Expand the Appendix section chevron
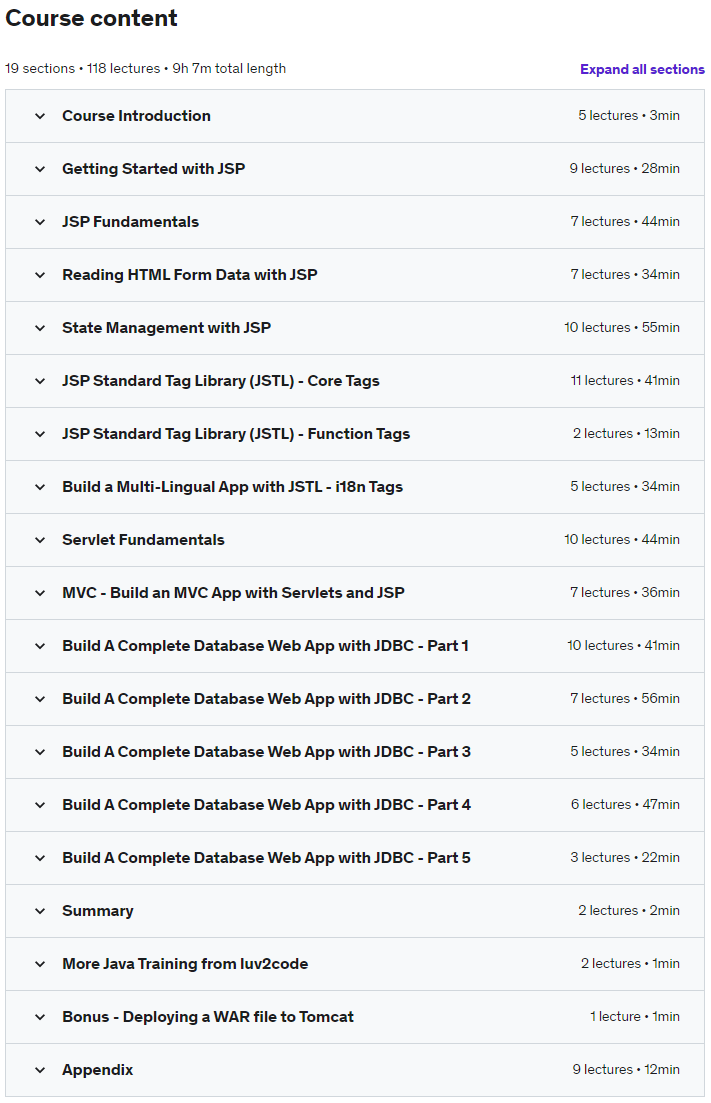 40,1070
